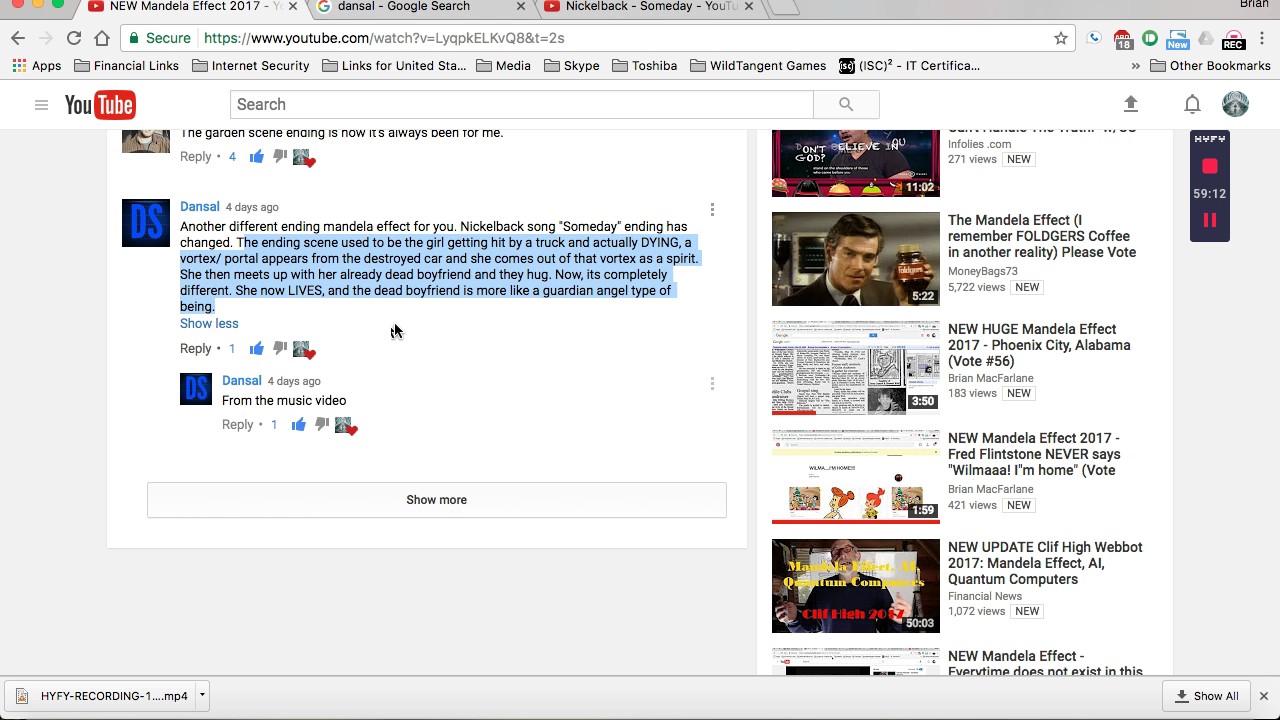Click the search magnifier button
This screenshot has width=1280, height=720.
[x=846, y=104]
